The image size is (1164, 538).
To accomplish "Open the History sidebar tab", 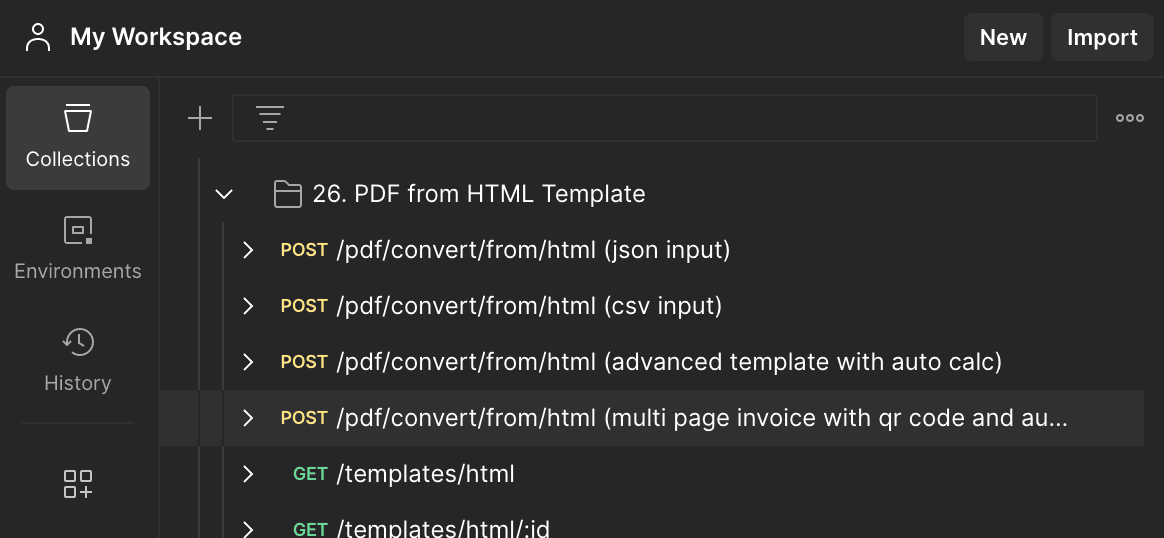I will point(78,360).
